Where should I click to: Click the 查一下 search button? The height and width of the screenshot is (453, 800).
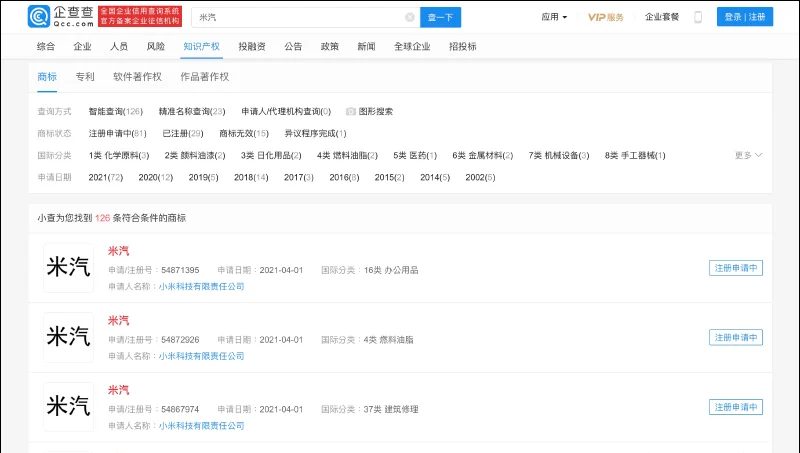click(x=440, y=17)
